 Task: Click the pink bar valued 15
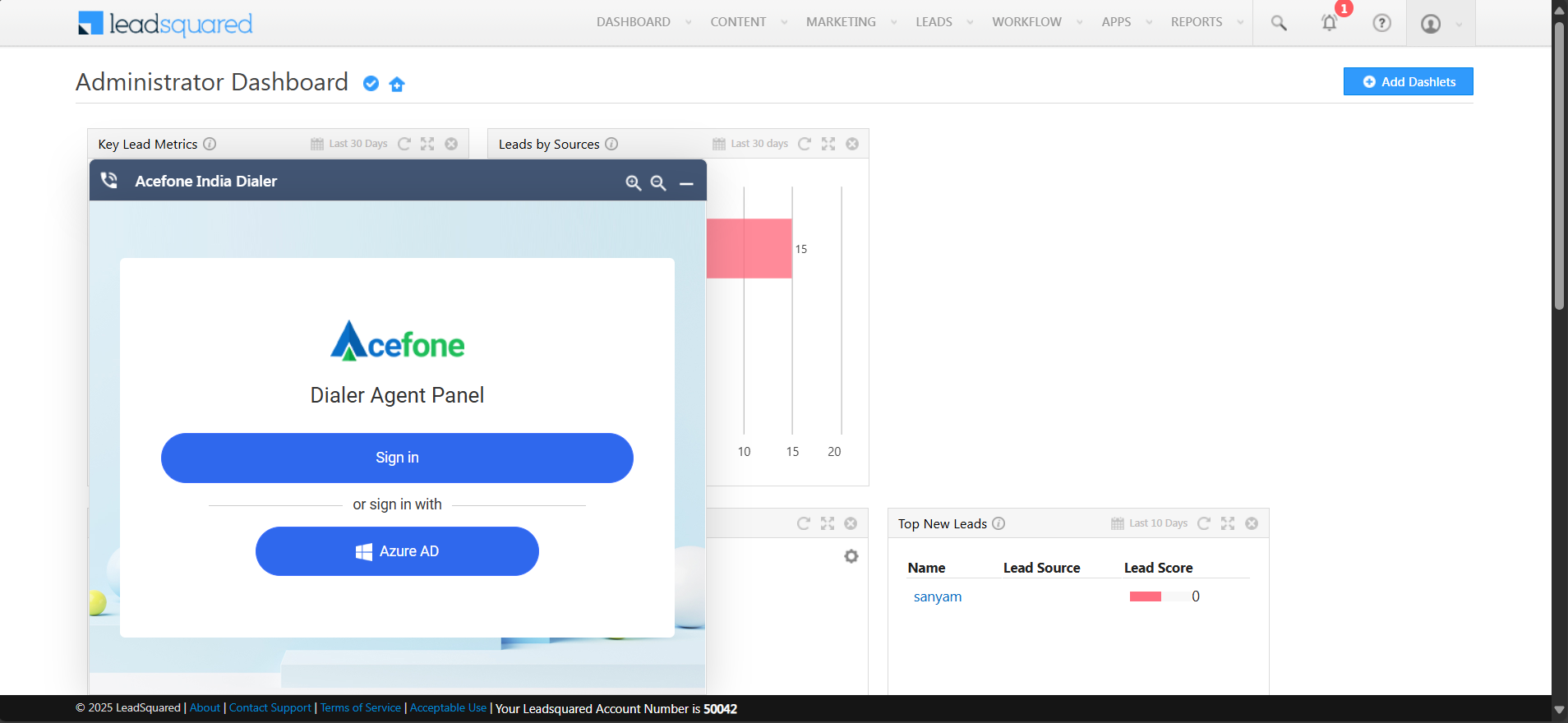click(749, 248)
